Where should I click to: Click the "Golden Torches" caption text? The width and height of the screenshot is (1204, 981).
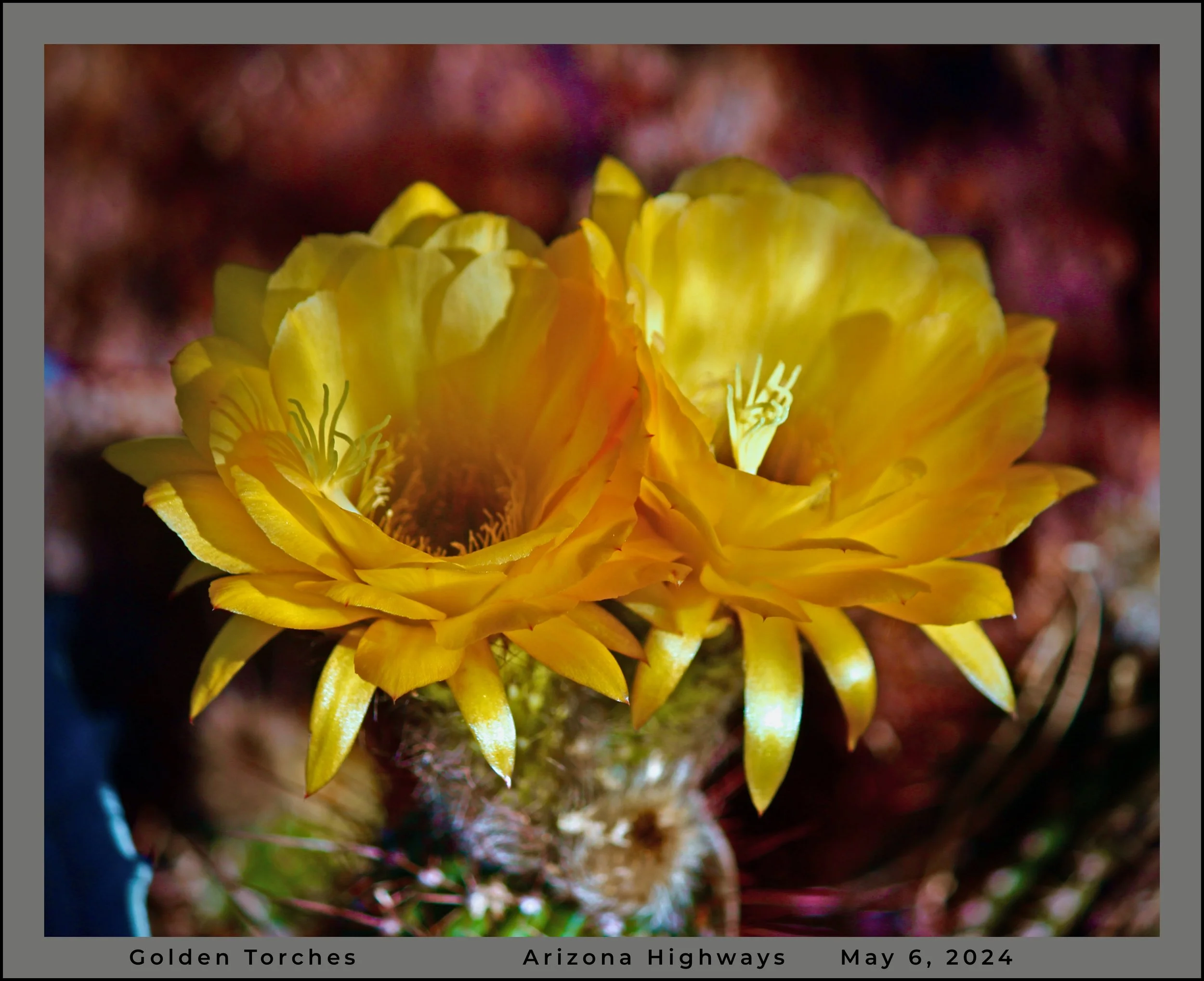243,957
